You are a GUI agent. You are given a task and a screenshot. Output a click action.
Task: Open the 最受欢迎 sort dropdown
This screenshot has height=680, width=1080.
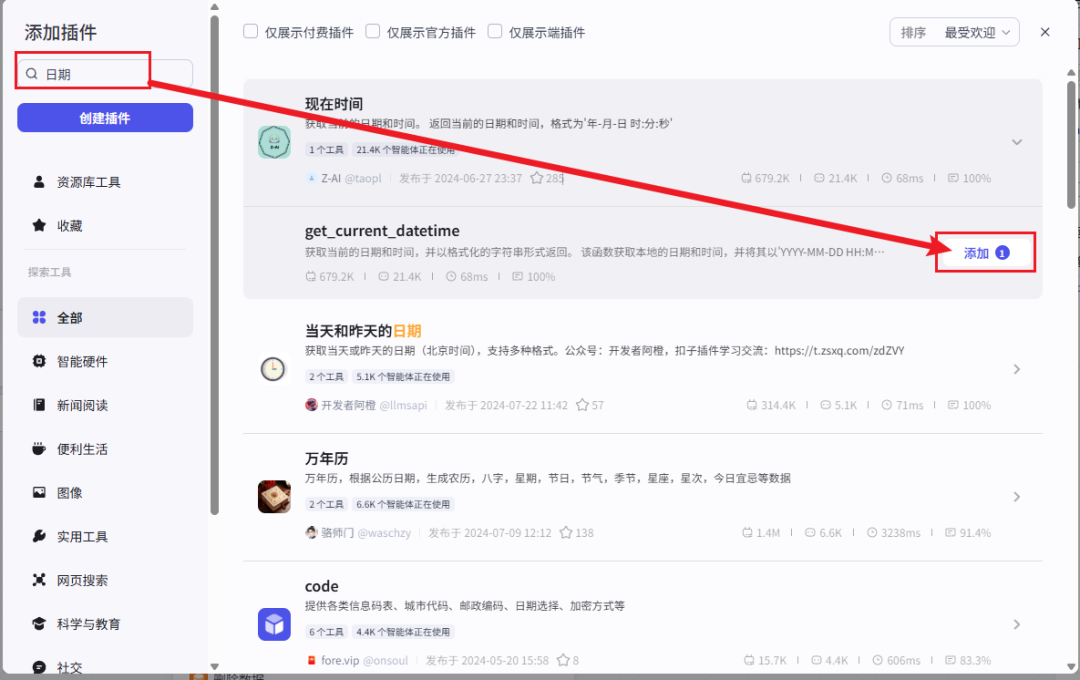coord(969,31)
